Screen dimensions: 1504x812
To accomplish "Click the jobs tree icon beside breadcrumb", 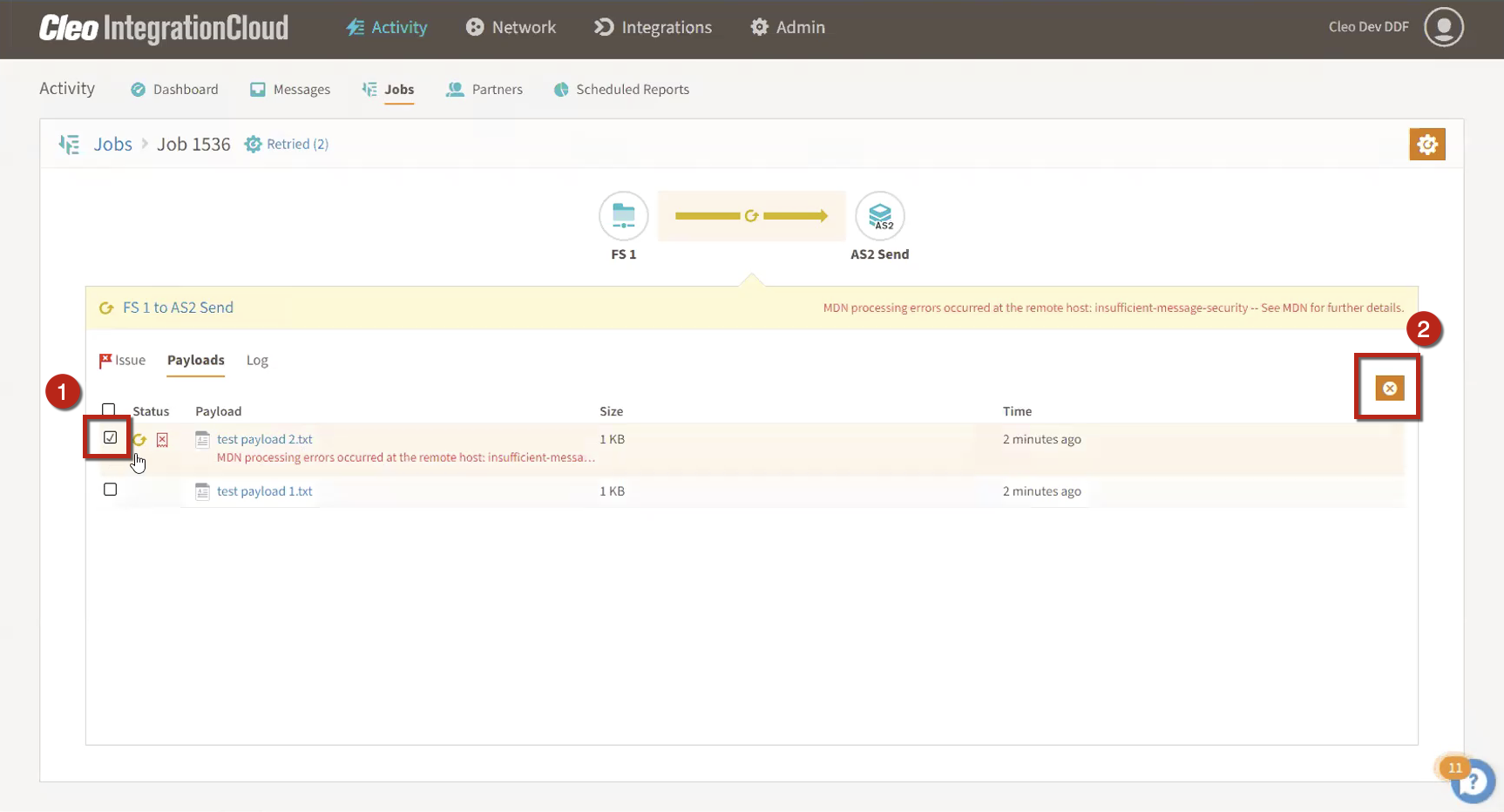I will pyautogui.click(x=69, y=144).
